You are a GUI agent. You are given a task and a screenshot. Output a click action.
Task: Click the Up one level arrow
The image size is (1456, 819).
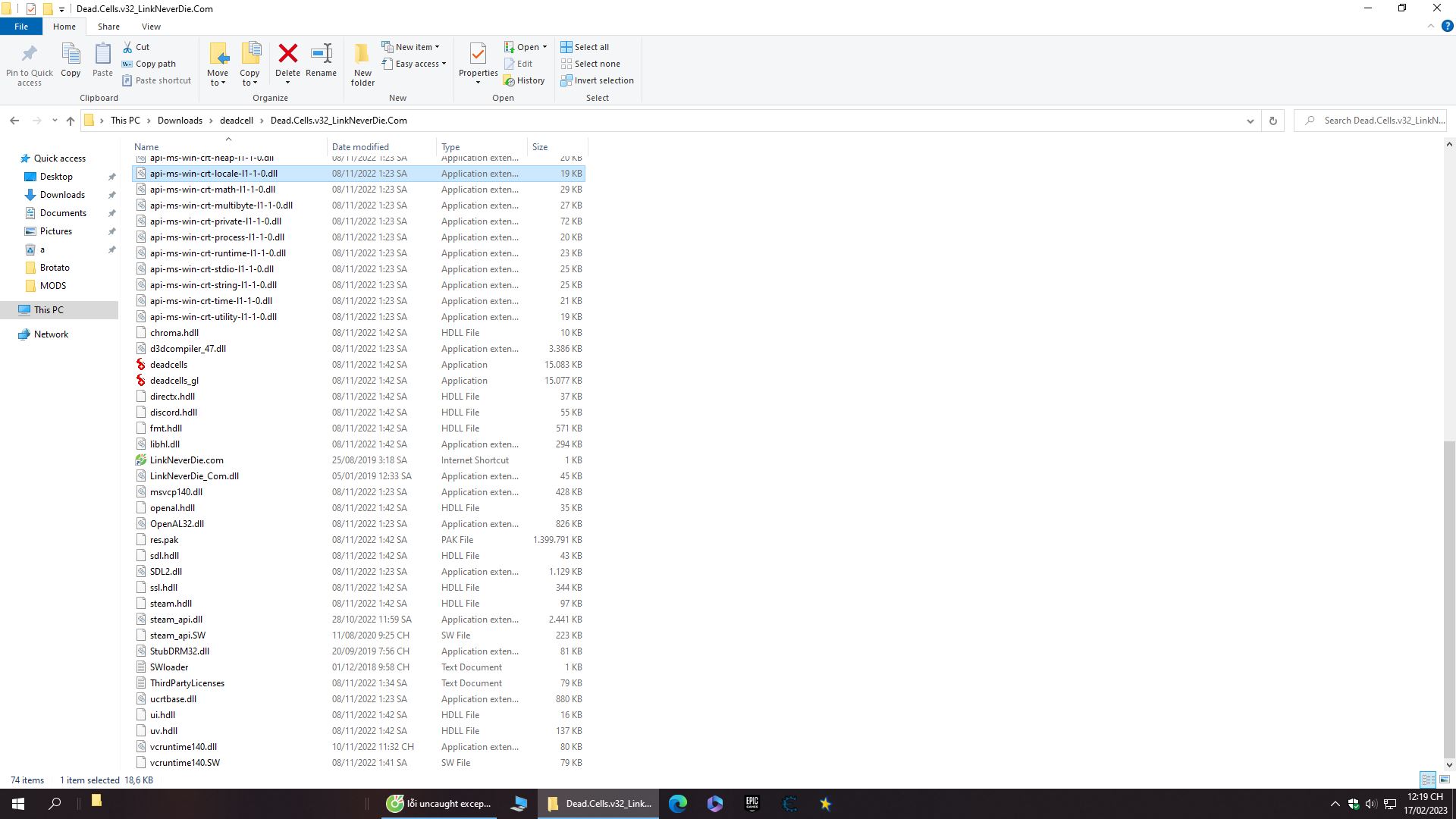(x=71, y=121)
